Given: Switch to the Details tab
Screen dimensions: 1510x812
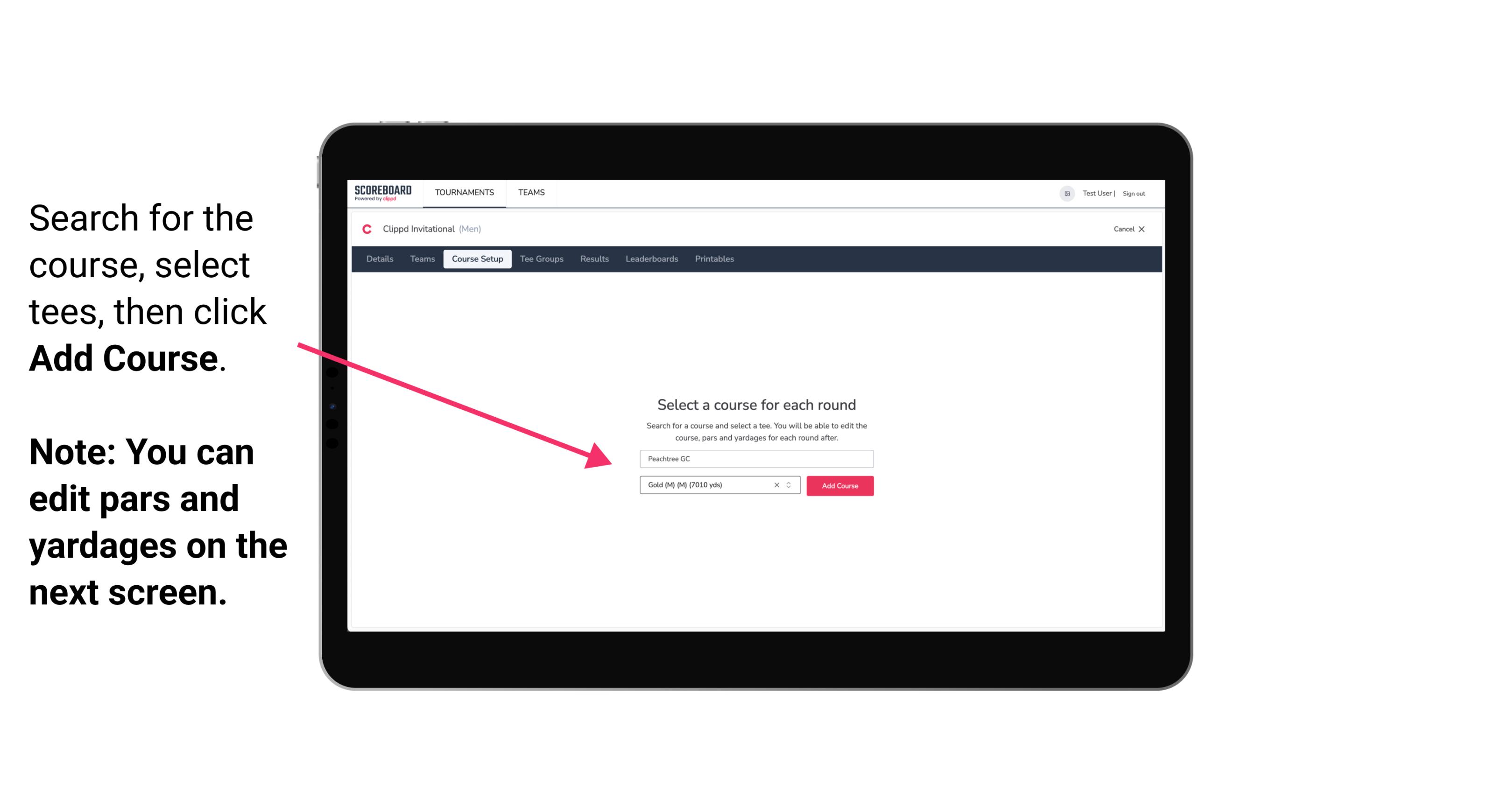Looking at the screenshot, I should point(380,259).
